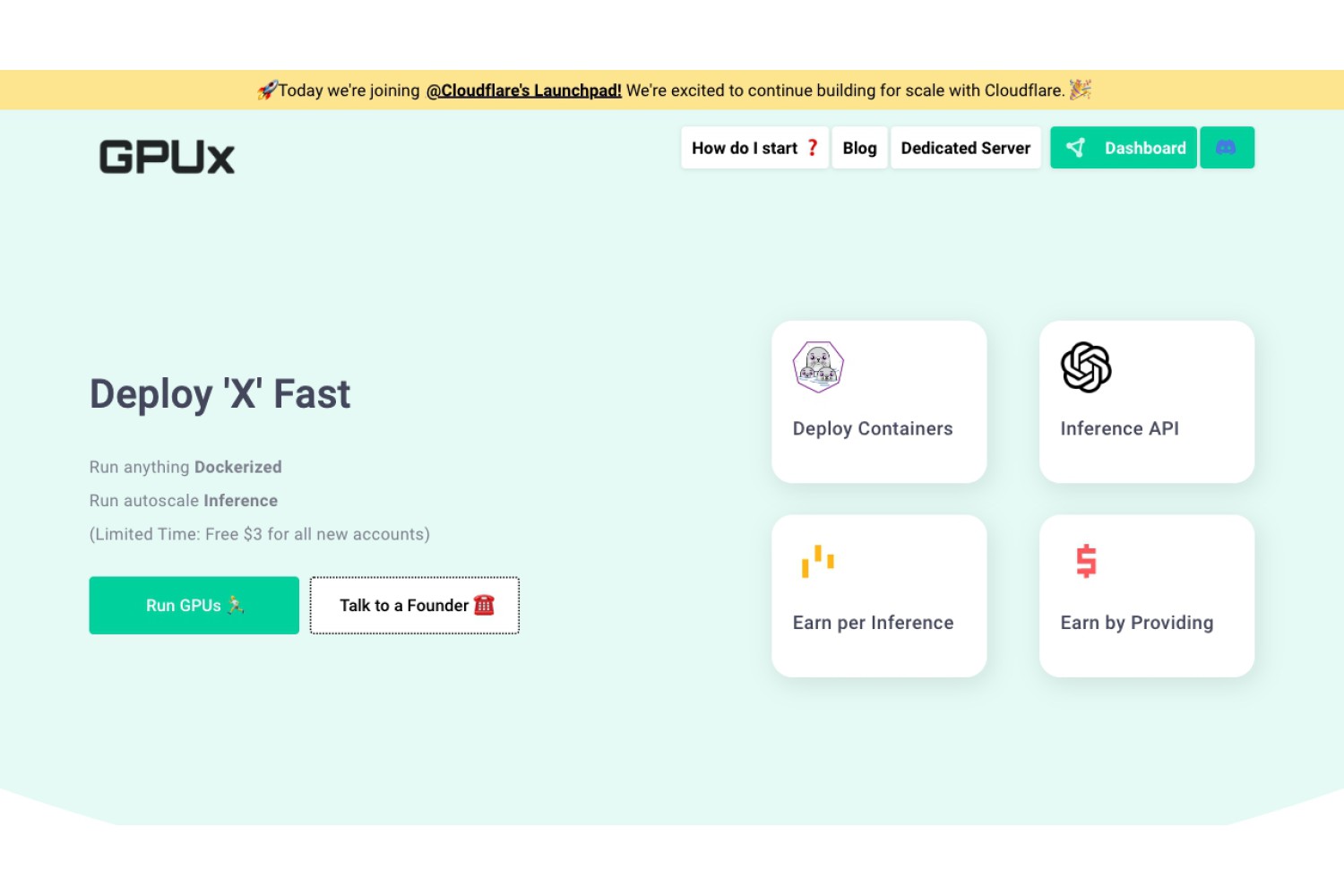Open the Earn per Inference card

pyautogui.click(x=879, y=596)
